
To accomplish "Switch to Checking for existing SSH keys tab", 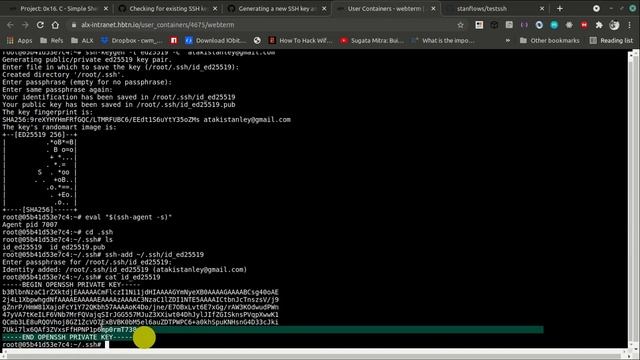I will (167, 9).
